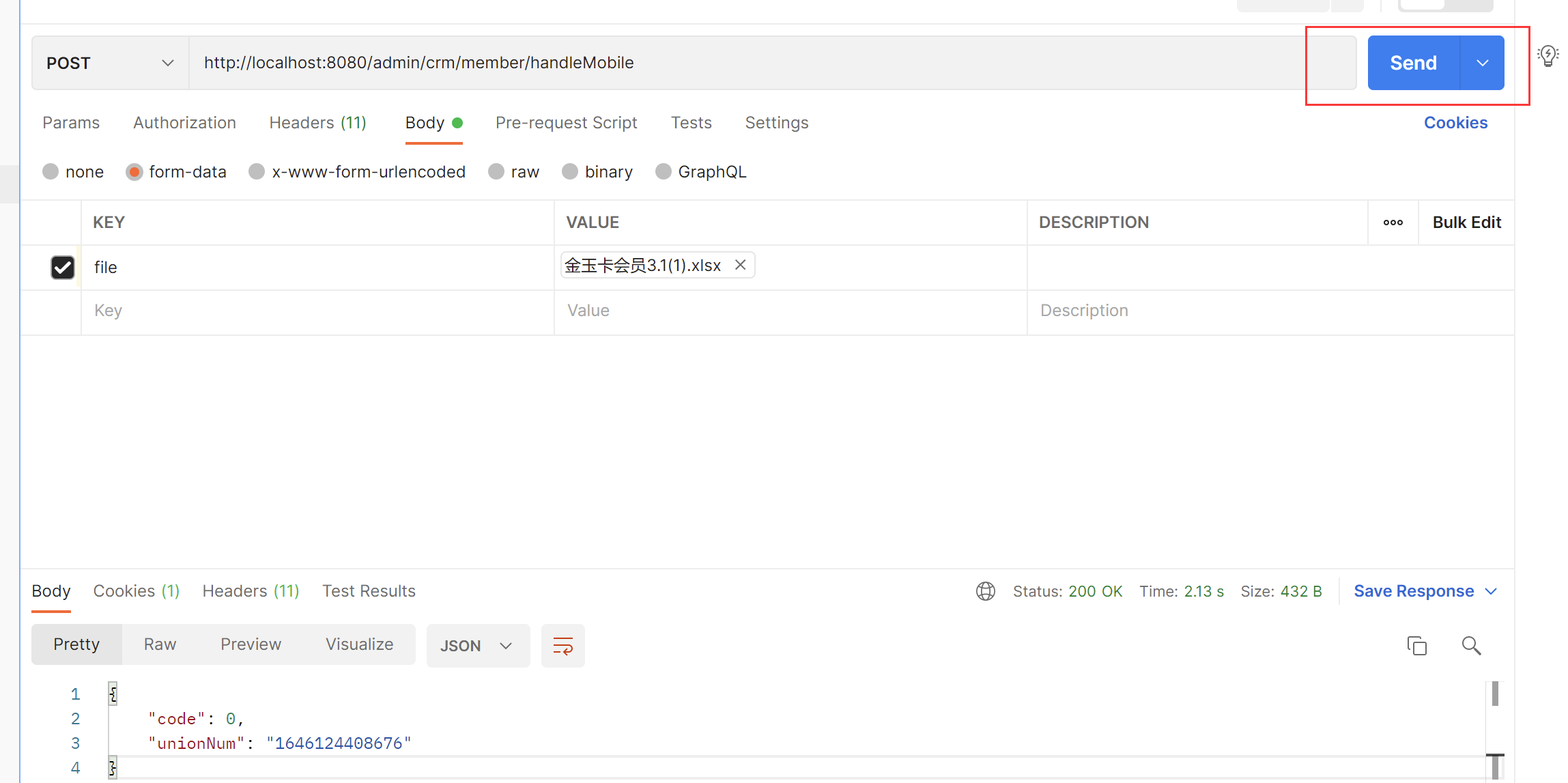Viewport: 1568px width, 783px height.
Task: Click the request URL field
Action: tap(751, 63)
